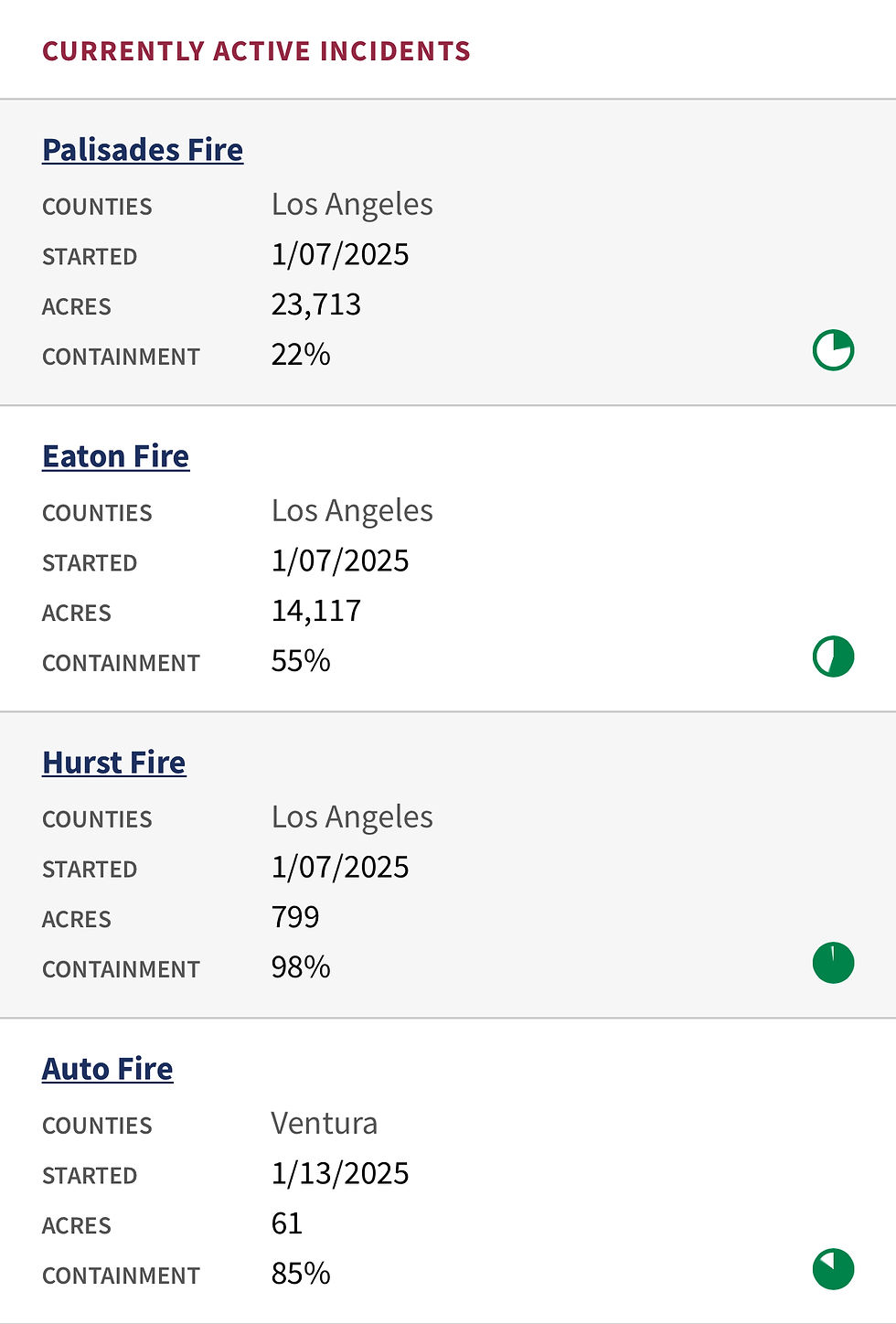This screenshot has width=896, height=1324.
Task: Click the 55% containment value for Eaton Fire
Action: (301, 661)
